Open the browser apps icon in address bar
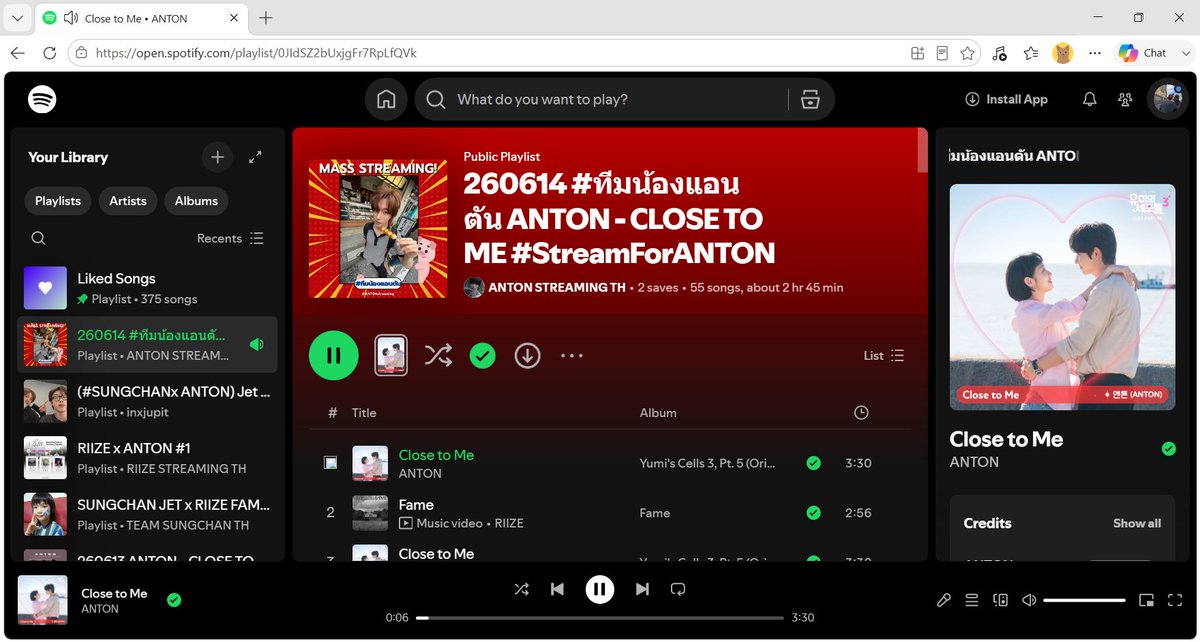The image size is (1200, 642). [x=917, y=53]
